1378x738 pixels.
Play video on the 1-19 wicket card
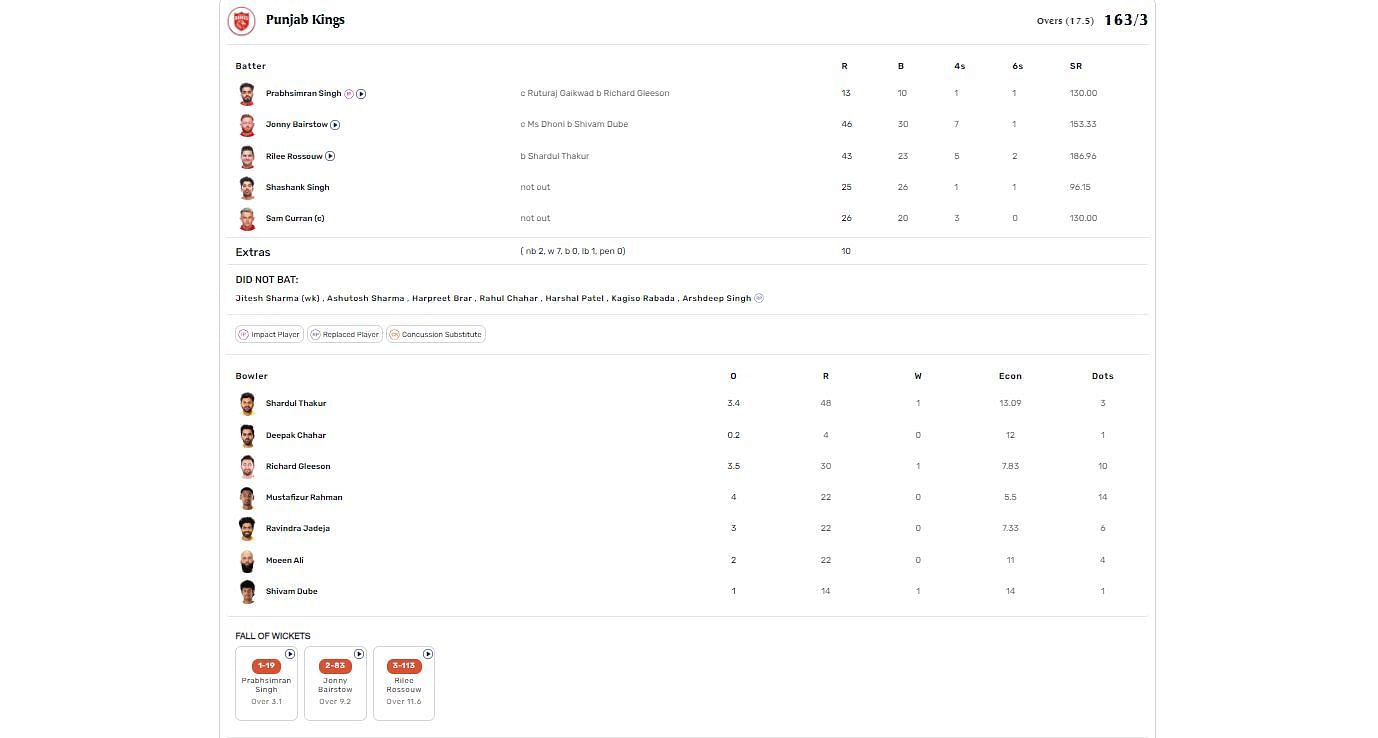pyautogui.click(x=290, y=654)
